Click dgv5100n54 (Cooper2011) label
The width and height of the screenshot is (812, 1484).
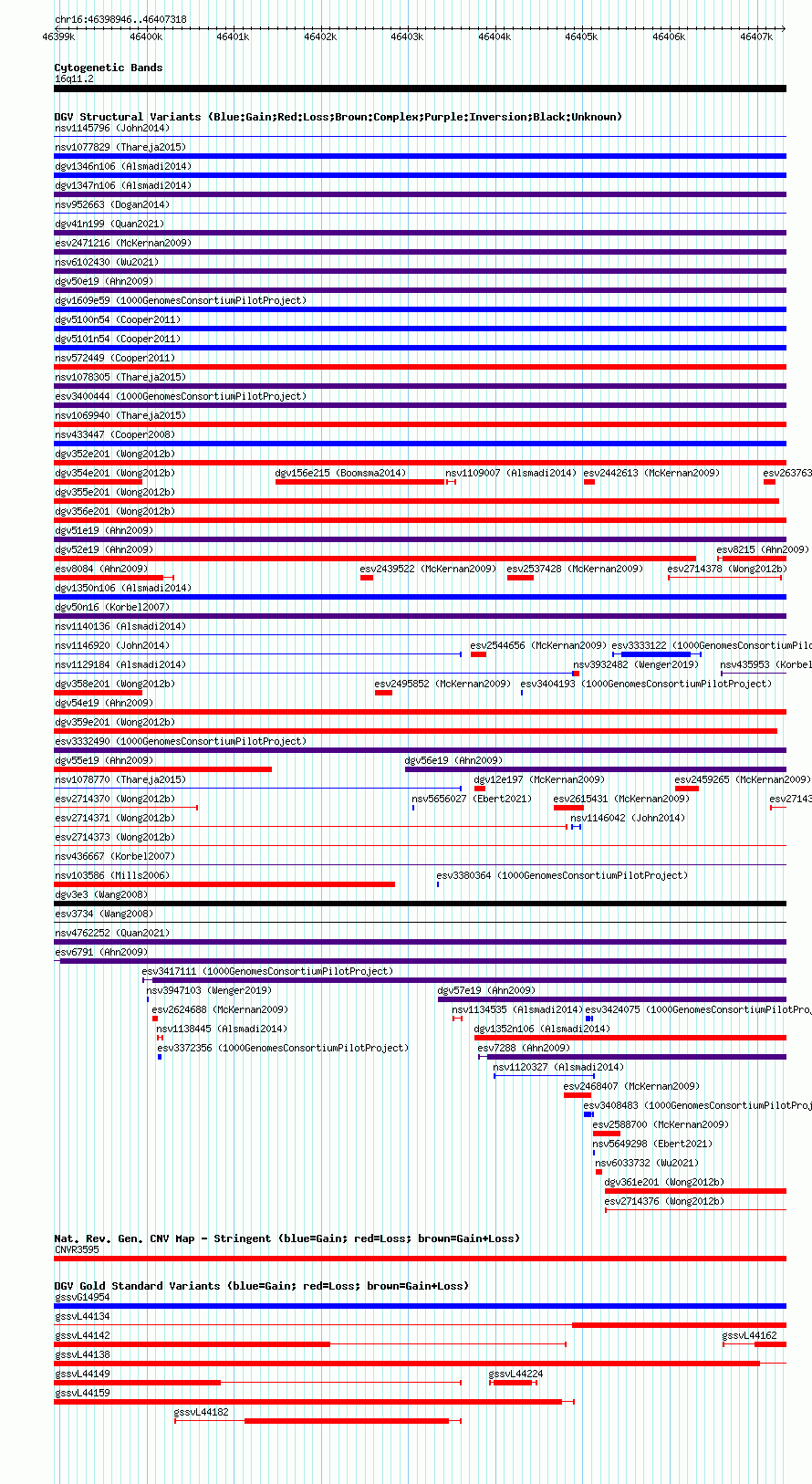118,319
